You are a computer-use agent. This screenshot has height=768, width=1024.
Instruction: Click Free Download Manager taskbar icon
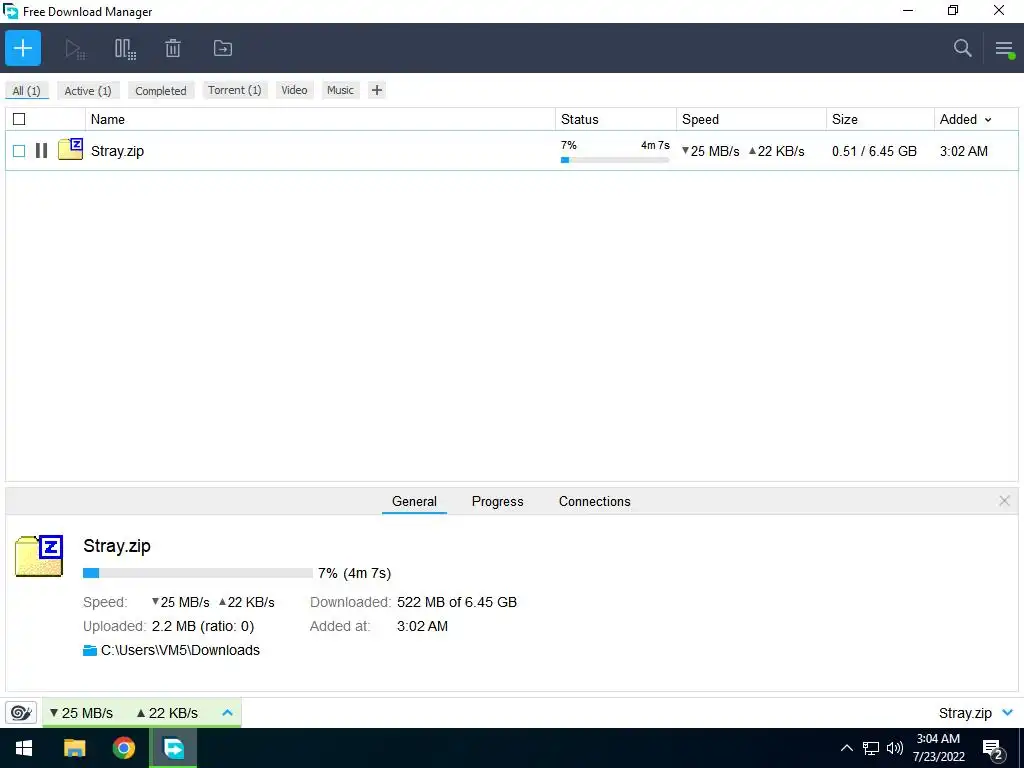tap(174, 748)
